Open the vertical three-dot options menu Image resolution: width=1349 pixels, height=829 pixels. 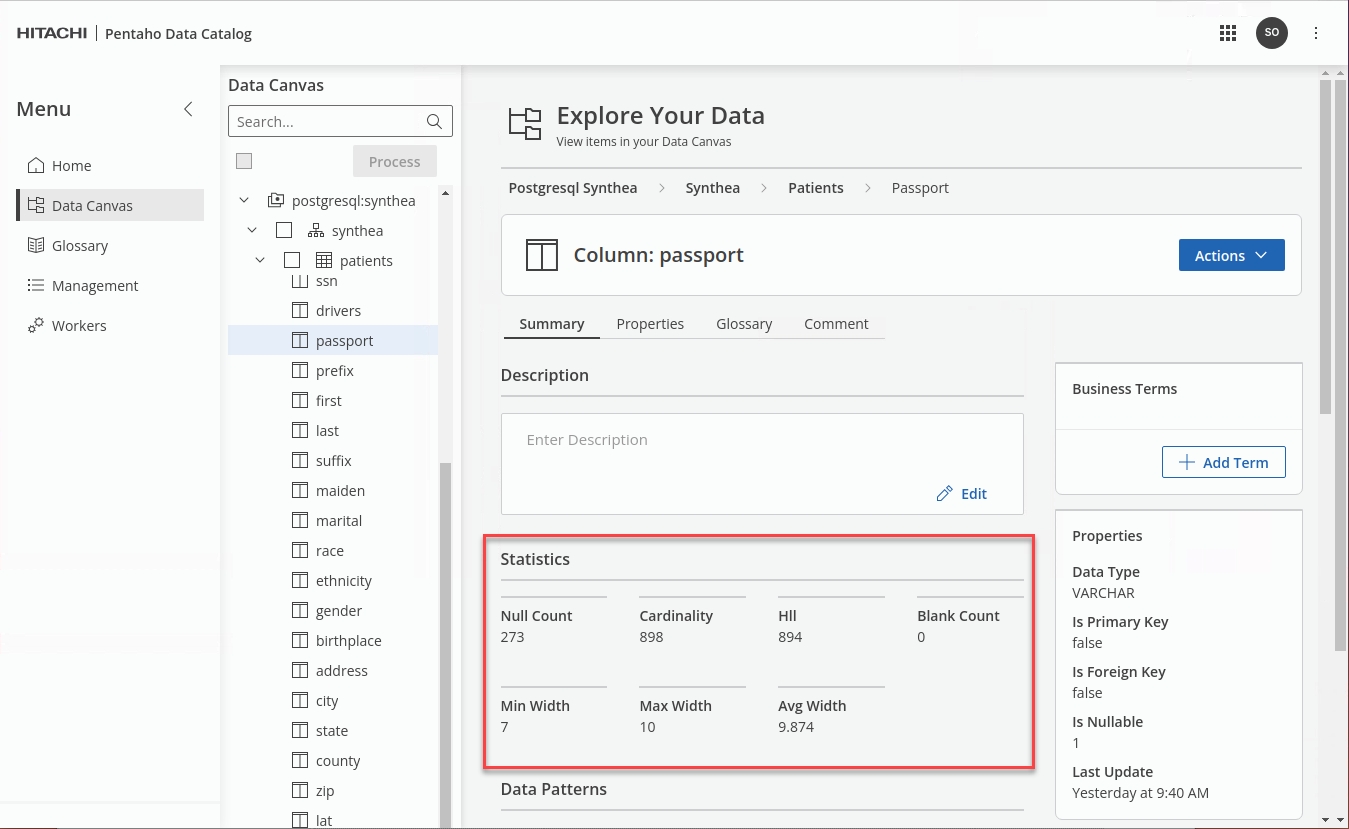(1316, 33)
